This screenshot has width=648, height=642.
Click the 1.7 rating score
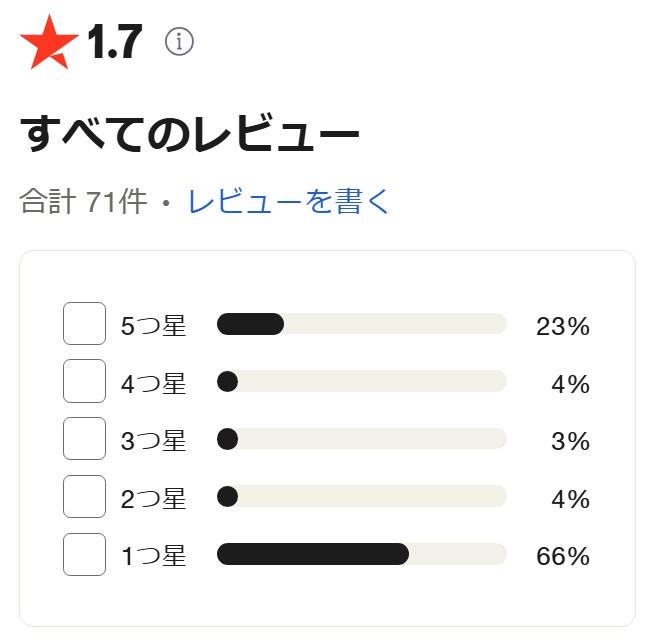click(115, 41)
